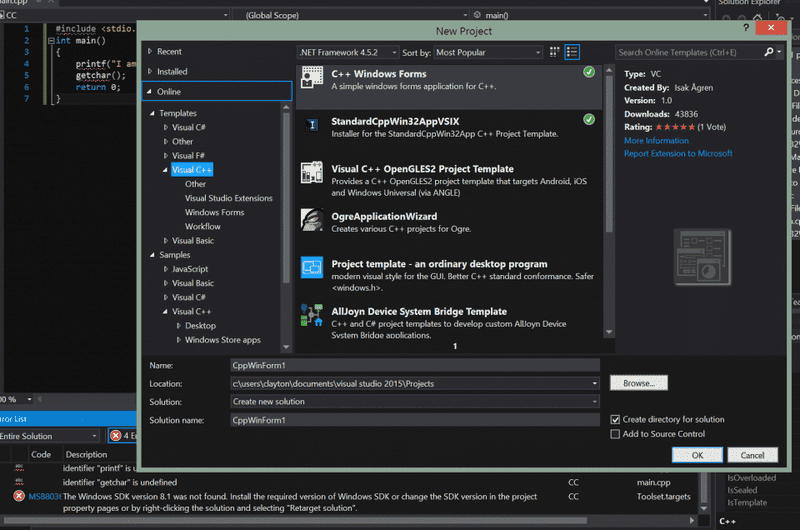Select the C++ Windows Forms template icon
The height and width of the screenshot is (530, 800).
point(311,79)
